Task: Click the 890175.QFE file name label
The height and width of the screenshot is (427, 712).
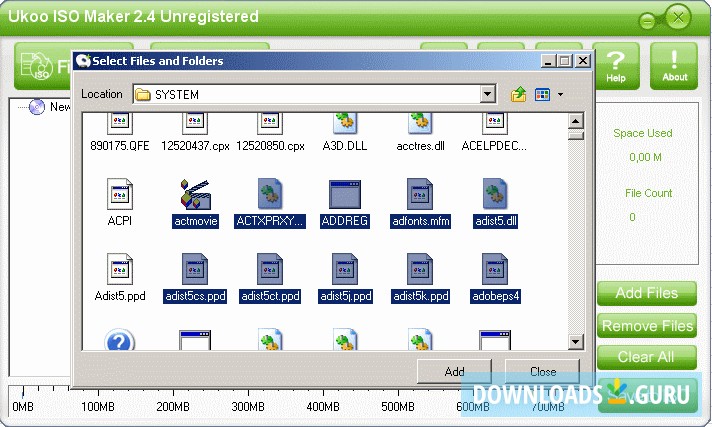Action: coord(120,146)
